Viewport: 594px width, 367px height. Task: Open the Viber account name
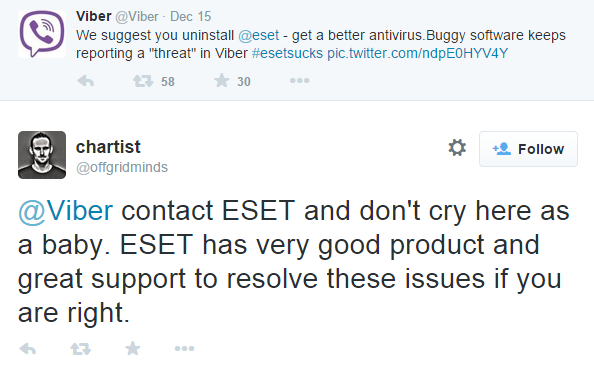(x=94, y=16)
